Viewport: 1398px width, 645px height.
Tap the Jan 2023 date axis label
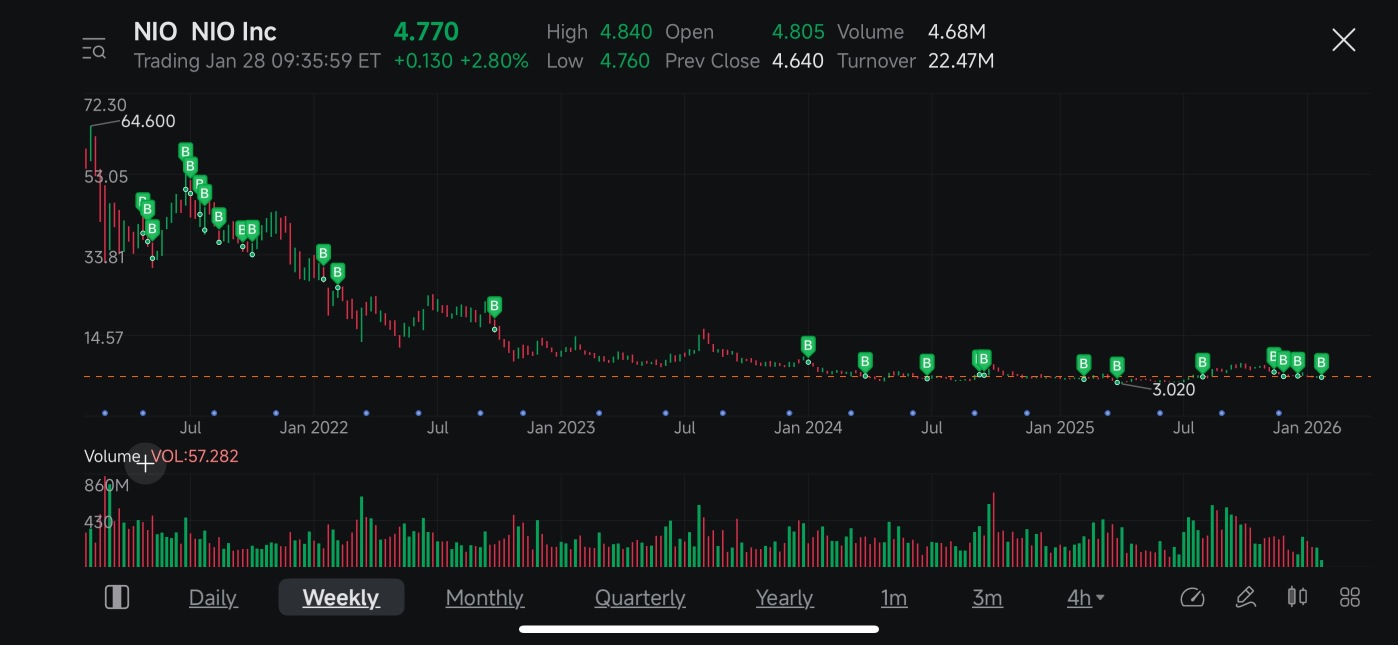click(x=561, y=428)
